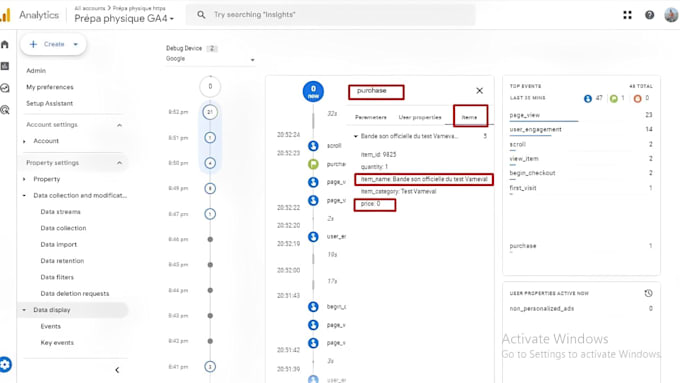
Task: Open Data filters
Action: pos(57,277)
